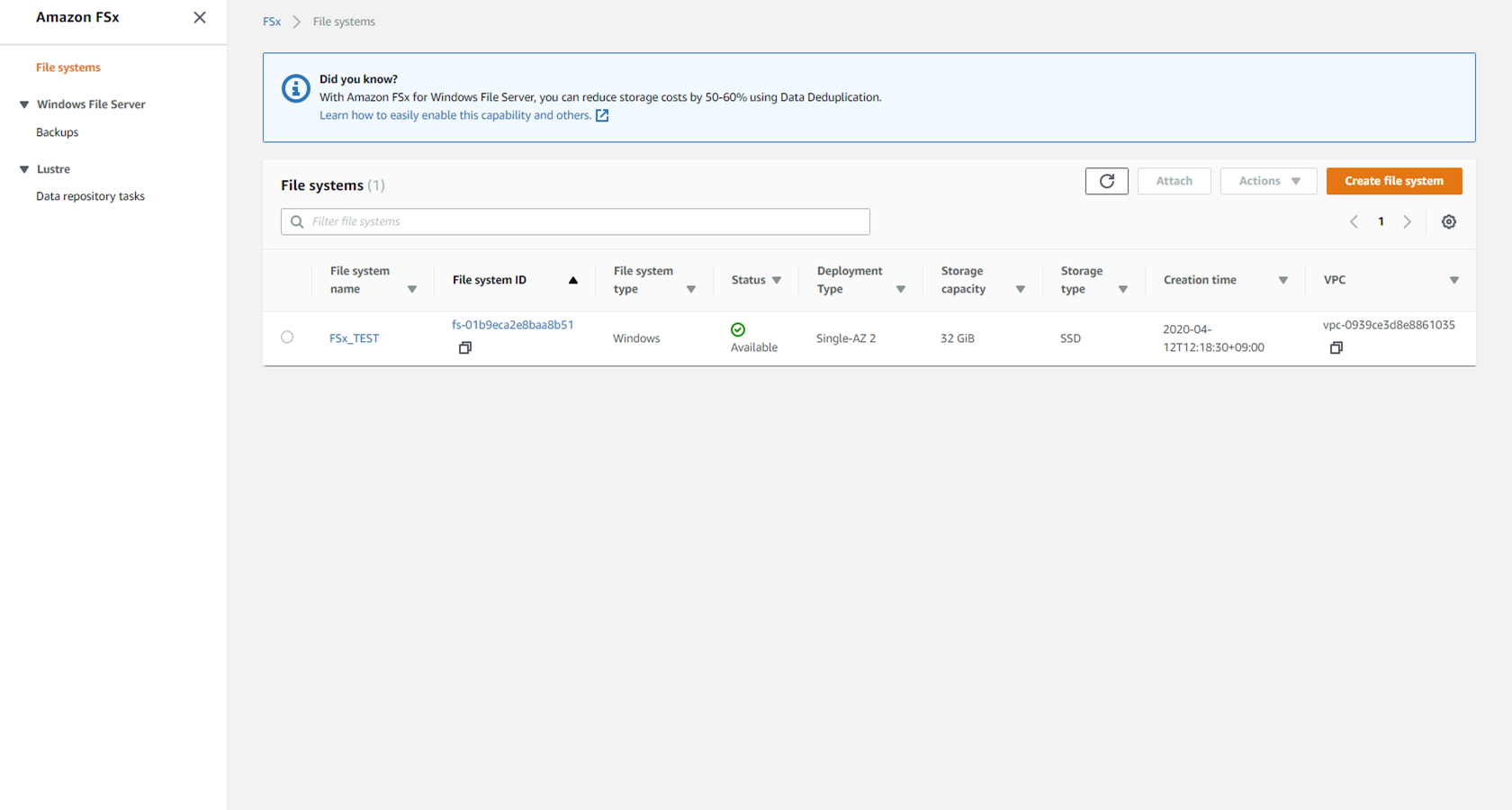Select the FSx_TEST radio button

(x=287, y=337)
